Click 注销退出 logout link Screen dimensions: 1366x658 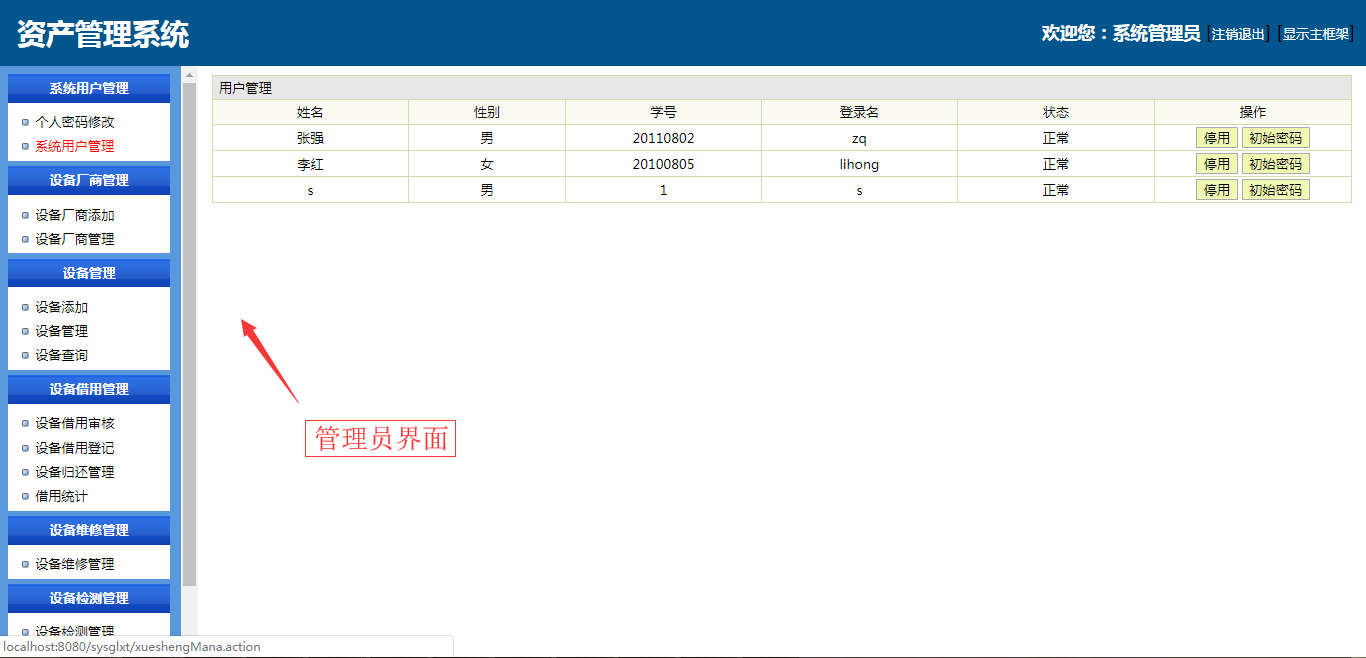tap(1239, 34)
